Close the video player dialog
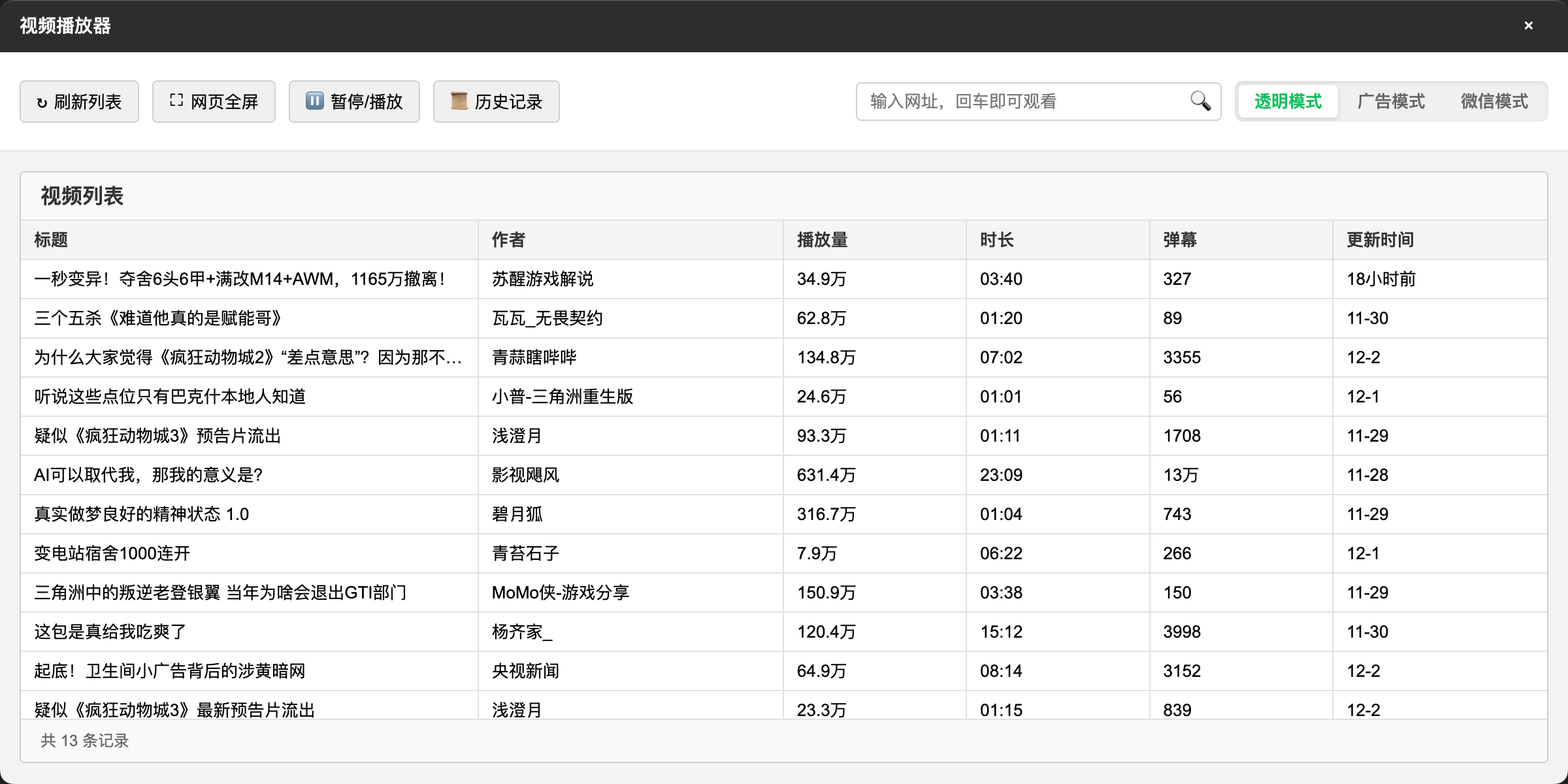 [x=1528, y=25]
